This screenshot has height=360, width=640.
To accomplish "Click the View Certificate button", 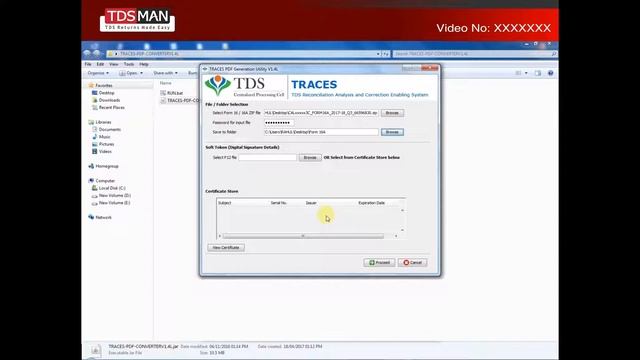I will click(226, 247).
